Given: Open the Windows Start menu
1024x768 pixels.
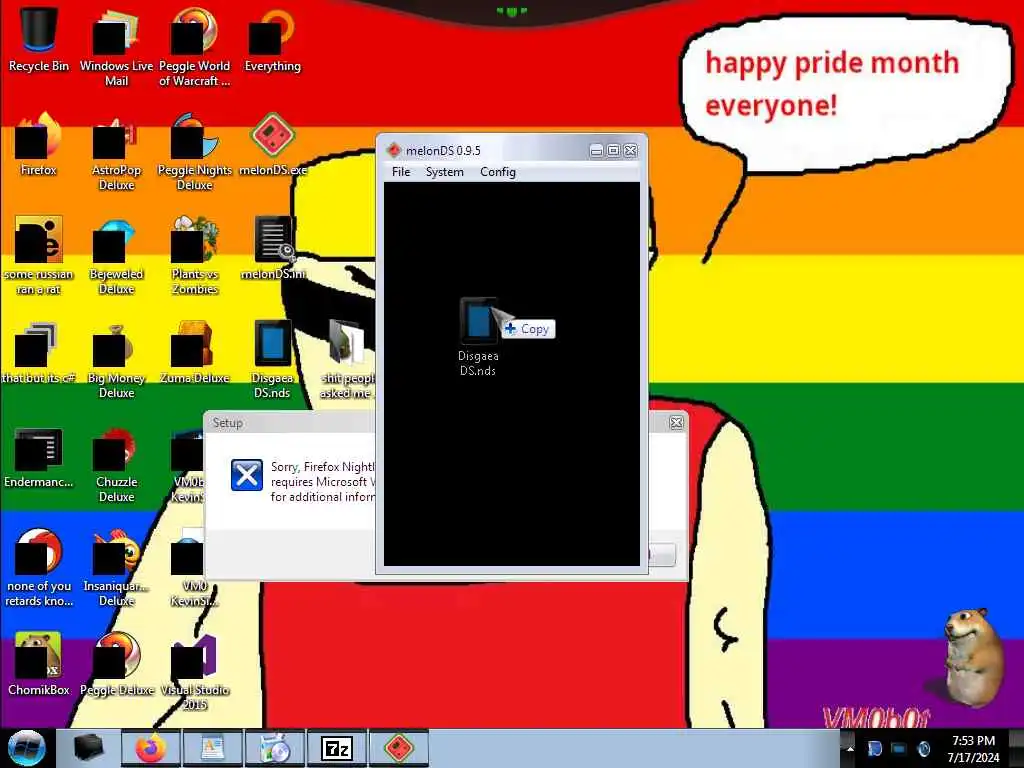Looking at the screenshot, I should [x=26, y=748].
